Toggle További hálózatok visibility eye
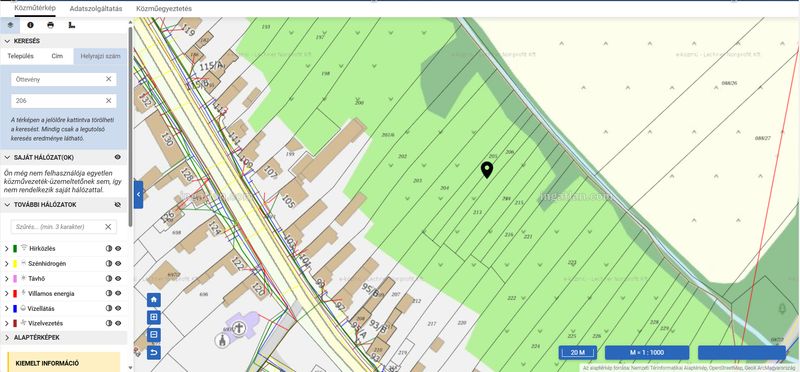Image resolution: width=800 pixels, height=372 pixels. [118, 205]
